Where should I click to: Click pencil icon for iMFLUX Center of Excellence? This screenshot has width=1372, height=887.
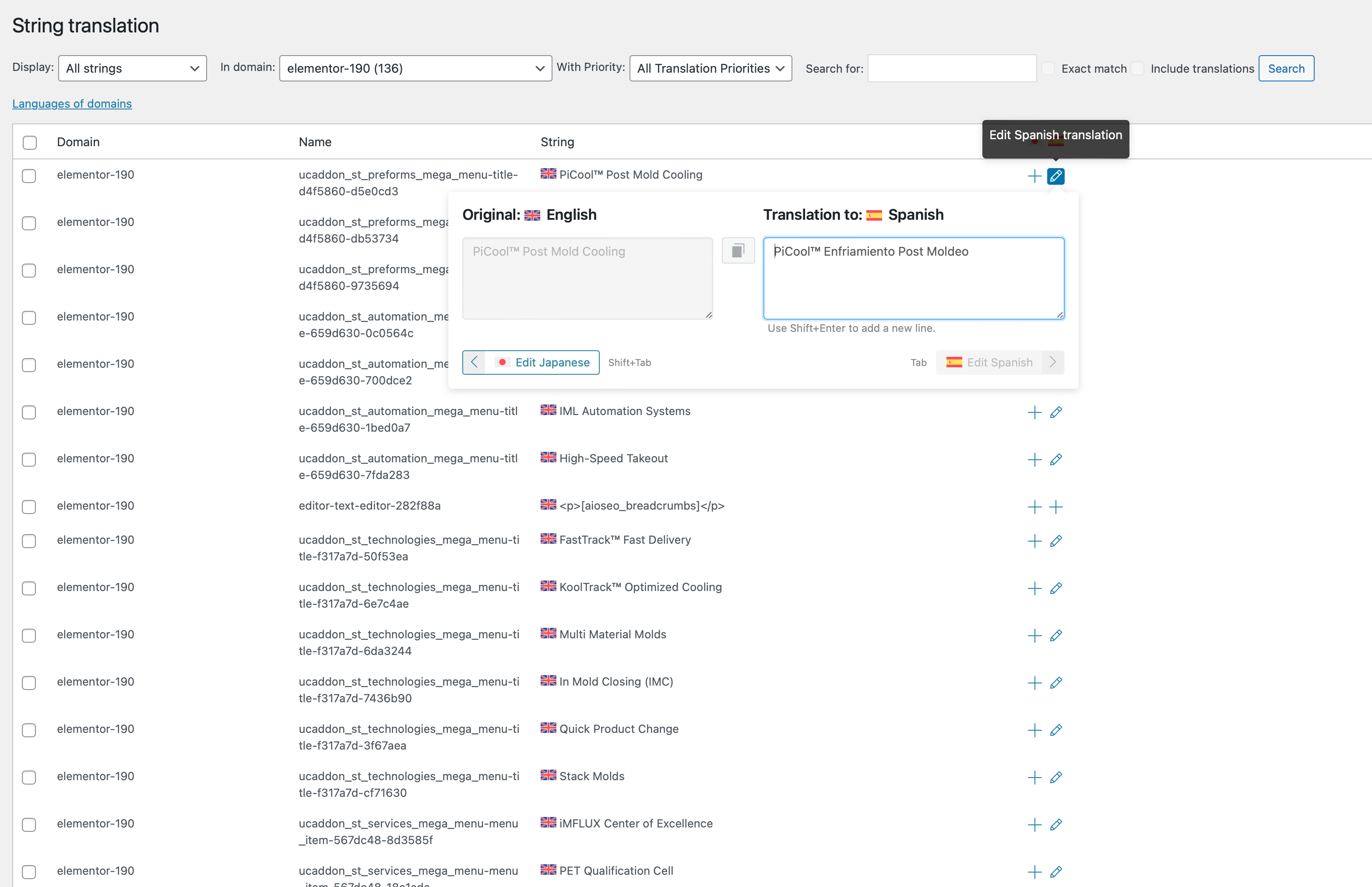[x=1055, y=824]
